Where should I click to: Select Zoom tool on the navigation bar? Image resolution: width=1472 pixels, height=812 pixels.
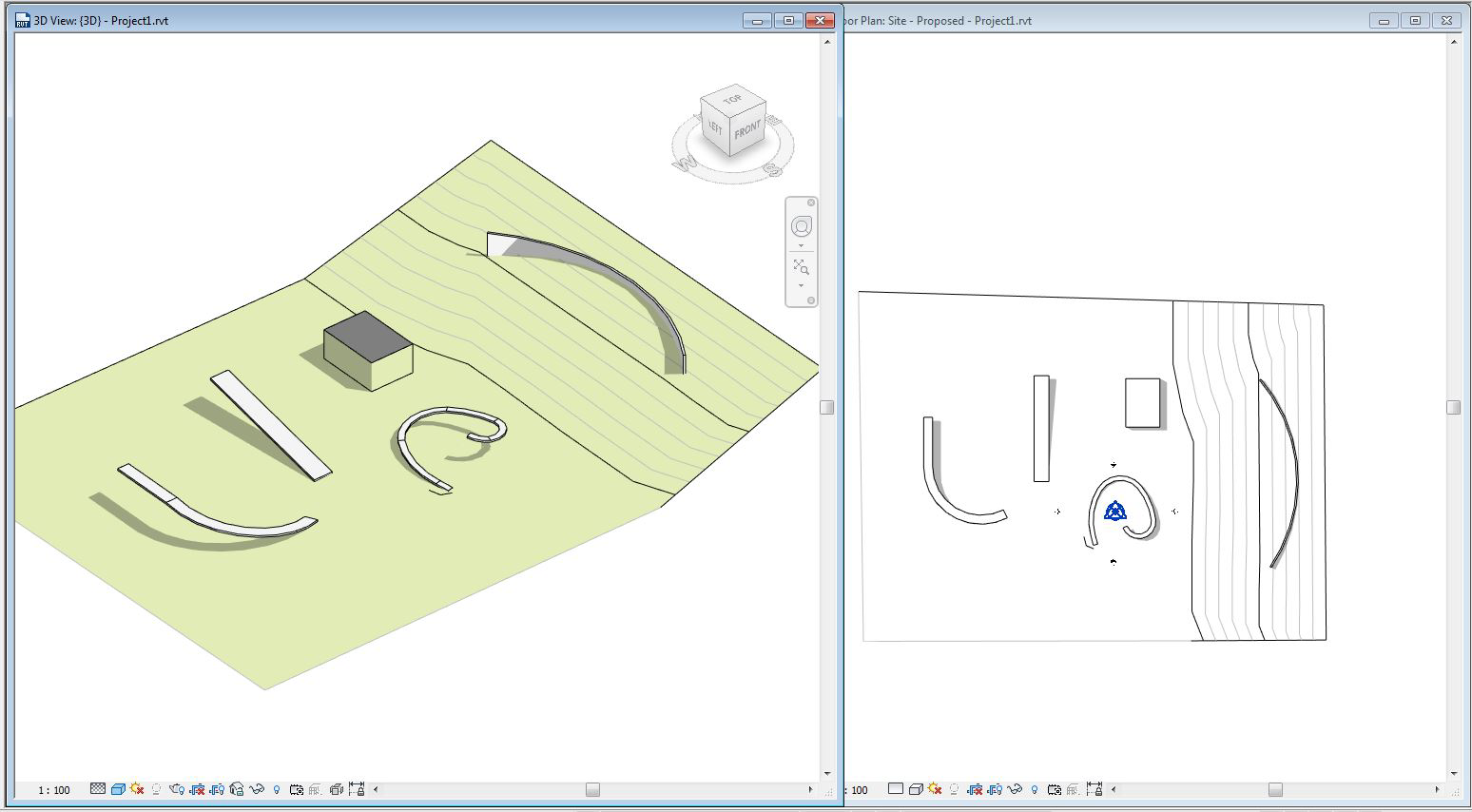click(801, 265)
